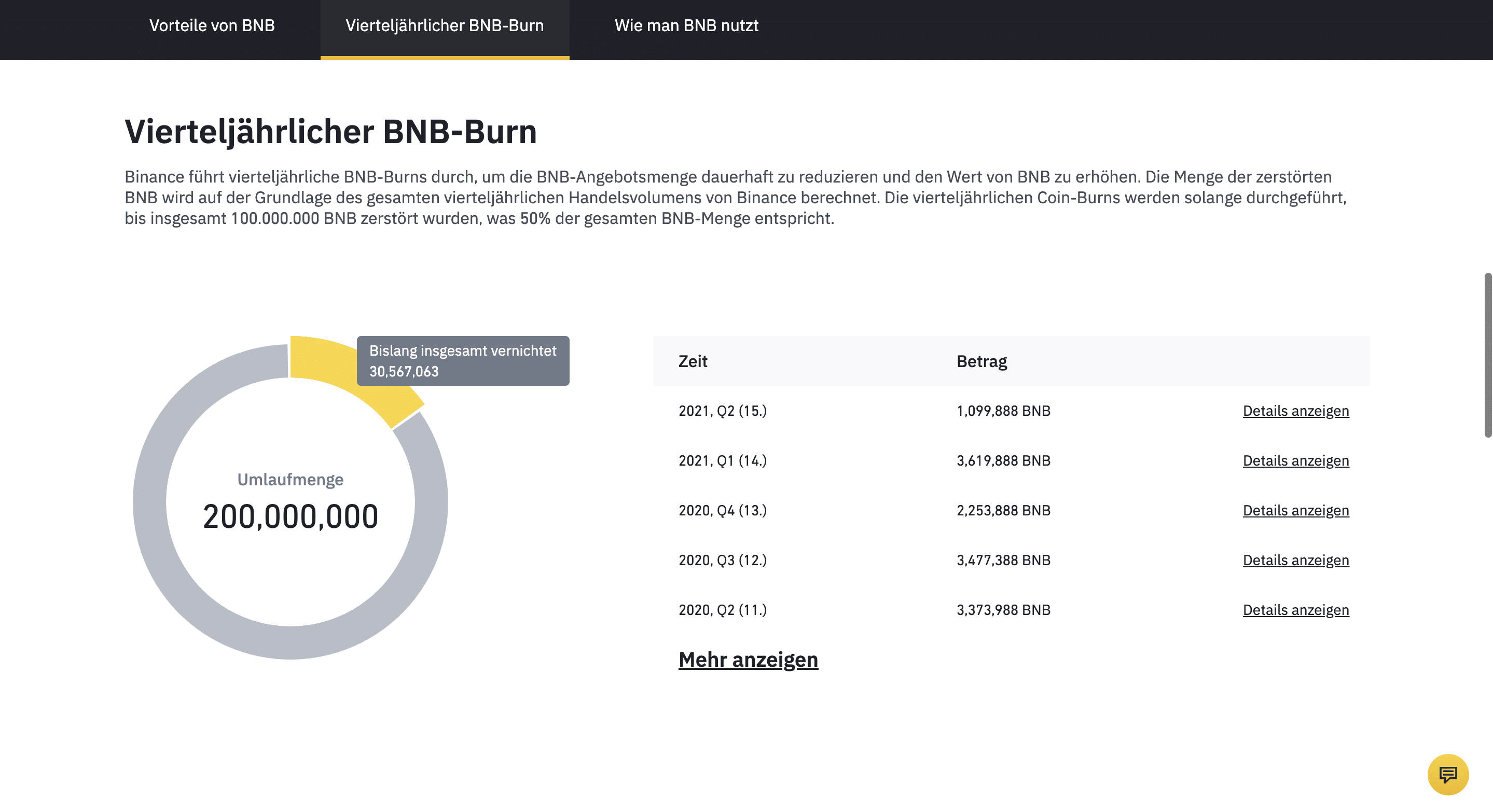
Task: Click the Umlaufmenge label in the chart
Action: pos(291,480)
